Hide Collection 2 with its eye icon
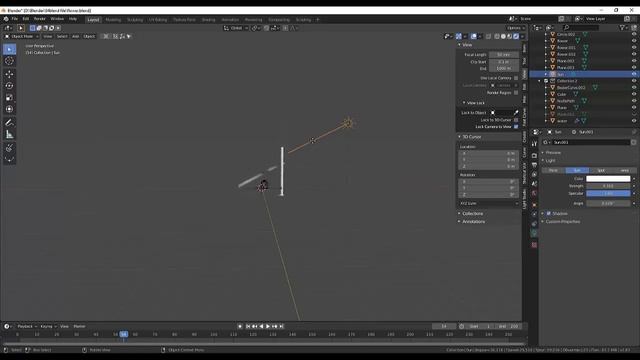Image resolution: width=640 pixels, height=360 pixels. click(x=634, y=81)
